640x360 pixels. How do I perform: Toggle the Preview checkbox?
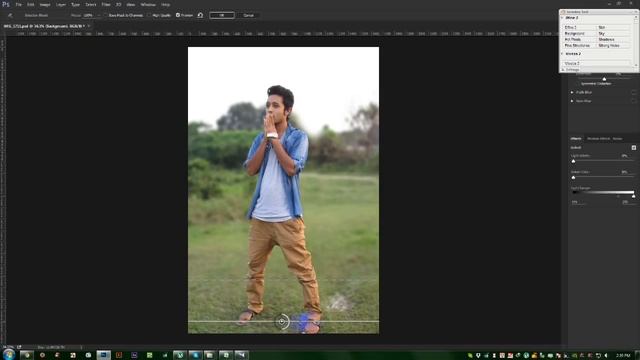coord(178,15)
